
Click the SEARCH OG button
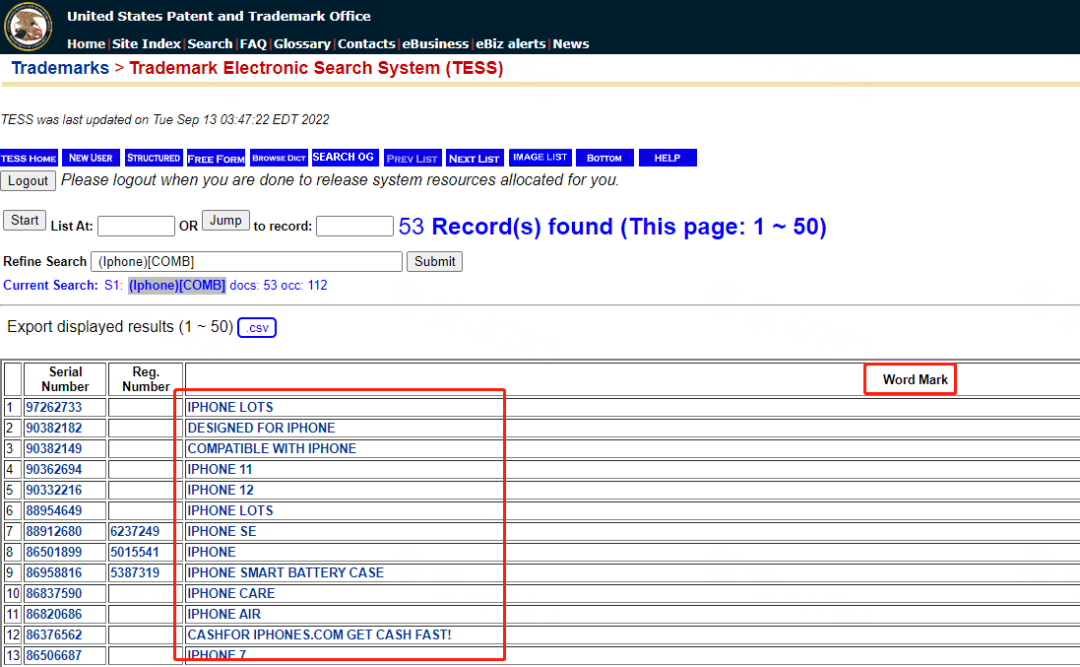[x=343, y=157]
